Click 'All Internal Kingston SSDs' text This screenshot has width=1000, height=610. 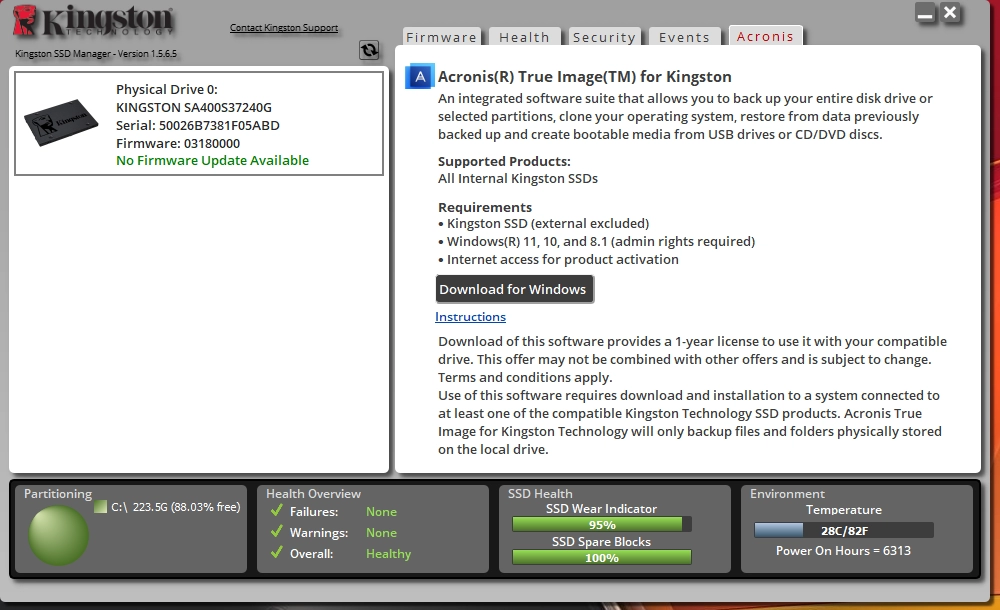pyautogui.click(x=518, y=179)
